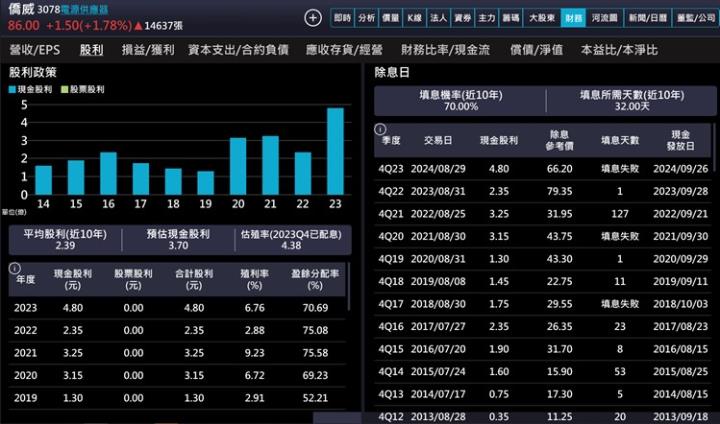Image resolution: width=720 pixels, height=424 pixels.
Task: Go to 損益/獲利 sub-tab
Action: pyautogui.click(x=148, y=50)
